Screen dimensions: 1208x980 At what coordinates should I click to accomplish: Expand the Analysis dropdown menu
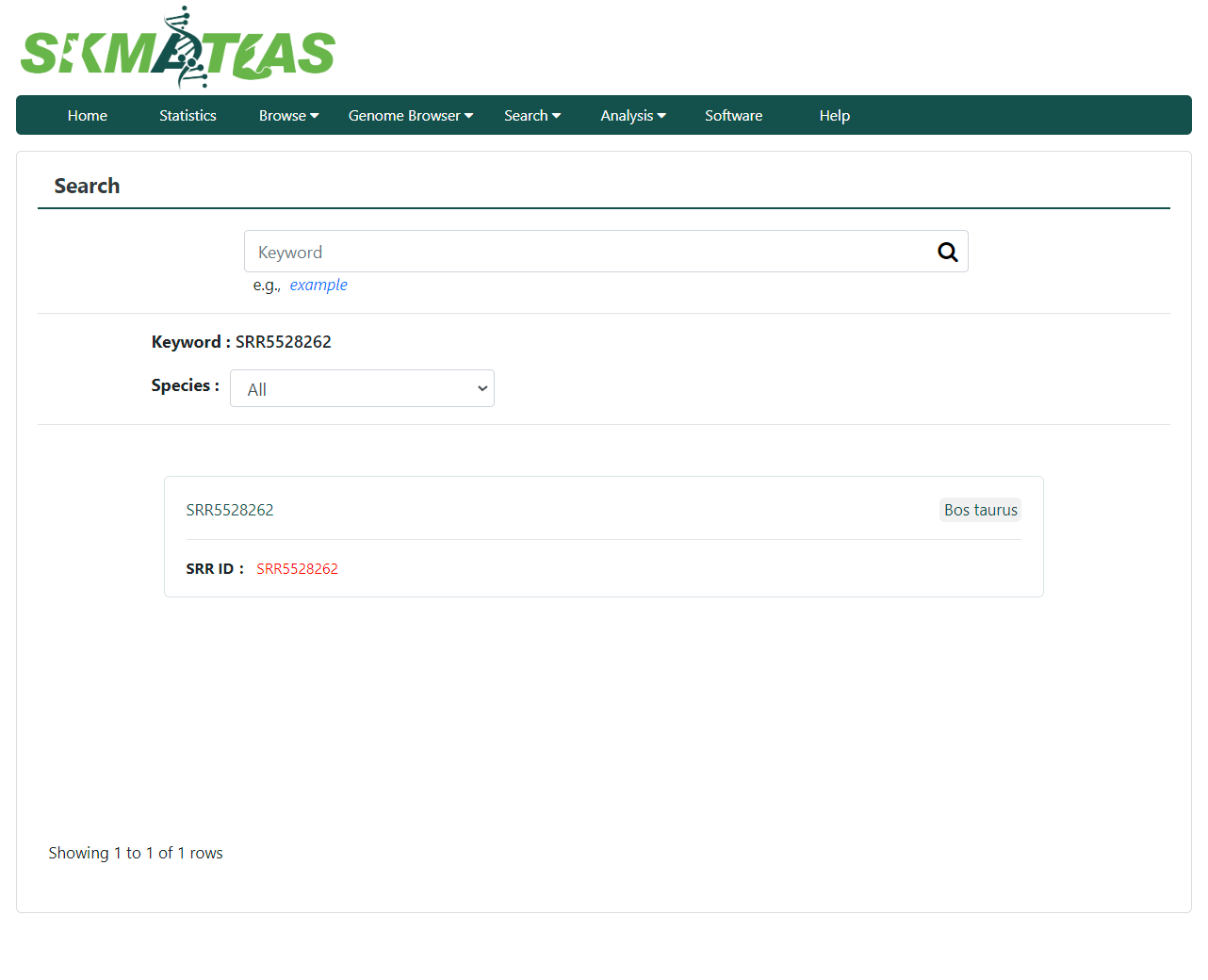coord(633,115)
